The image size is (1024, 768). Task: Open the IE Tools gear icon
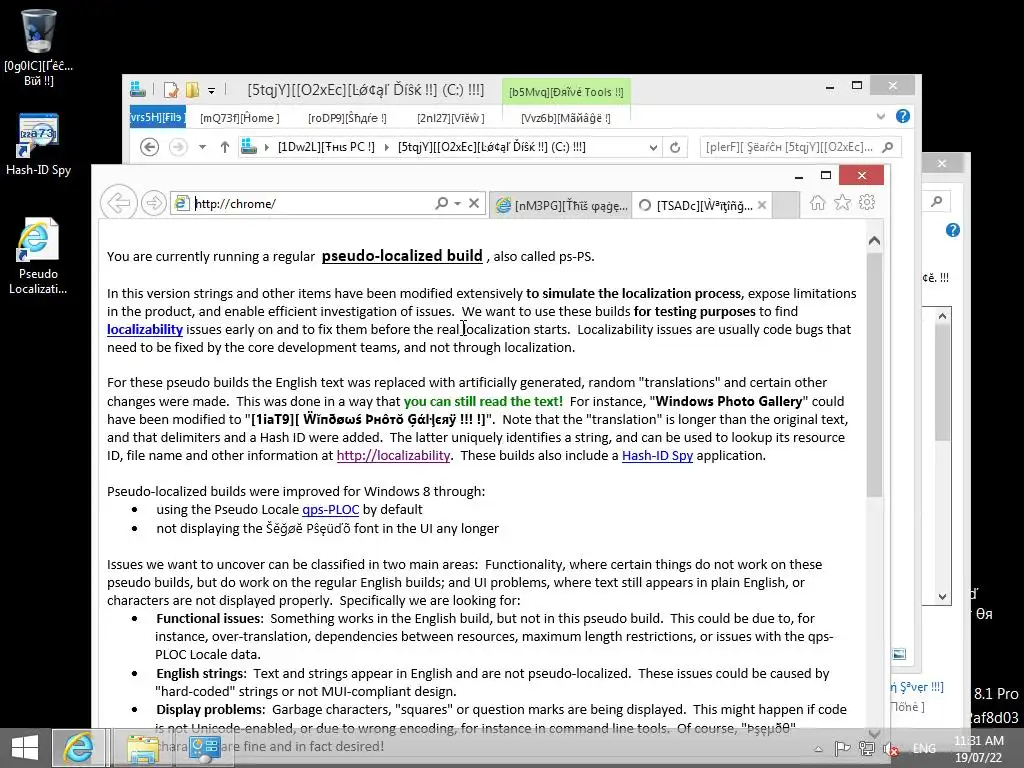tap(867, 202)
